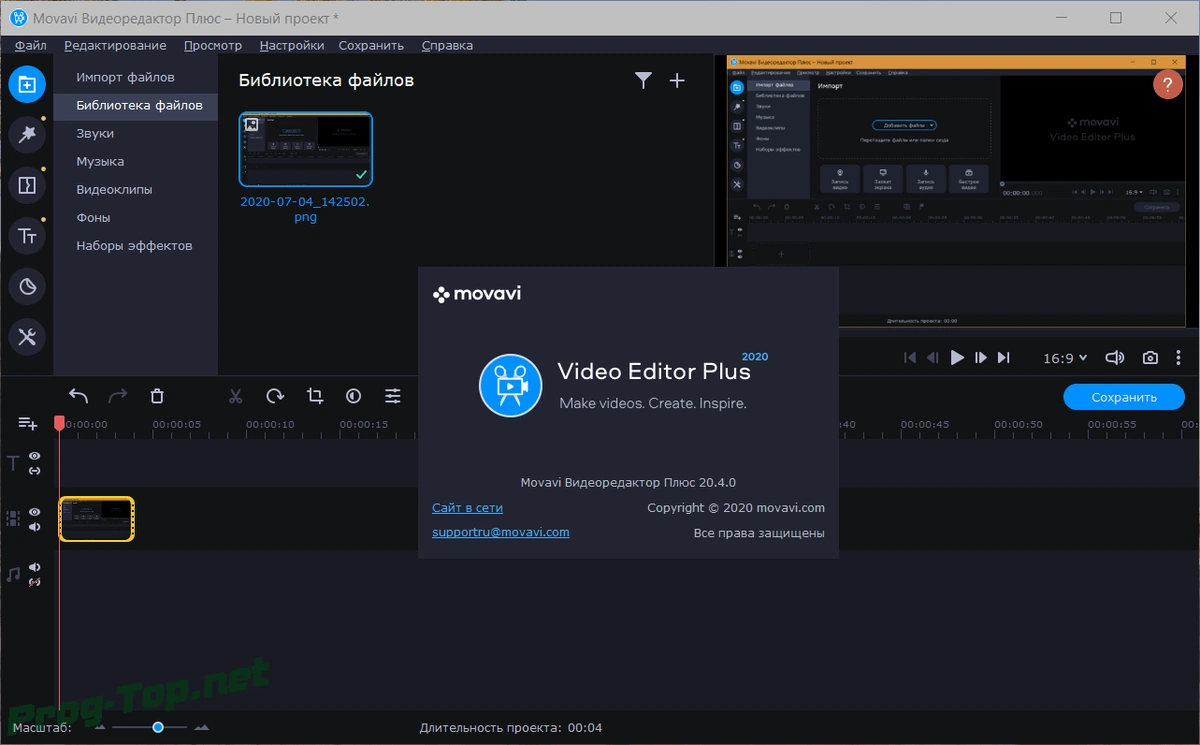This screenshot has width=1200, height=745.
Task: Click the Длительность проекта 00:04 status text
Action: pyautogui.click(x=511, y=728)
